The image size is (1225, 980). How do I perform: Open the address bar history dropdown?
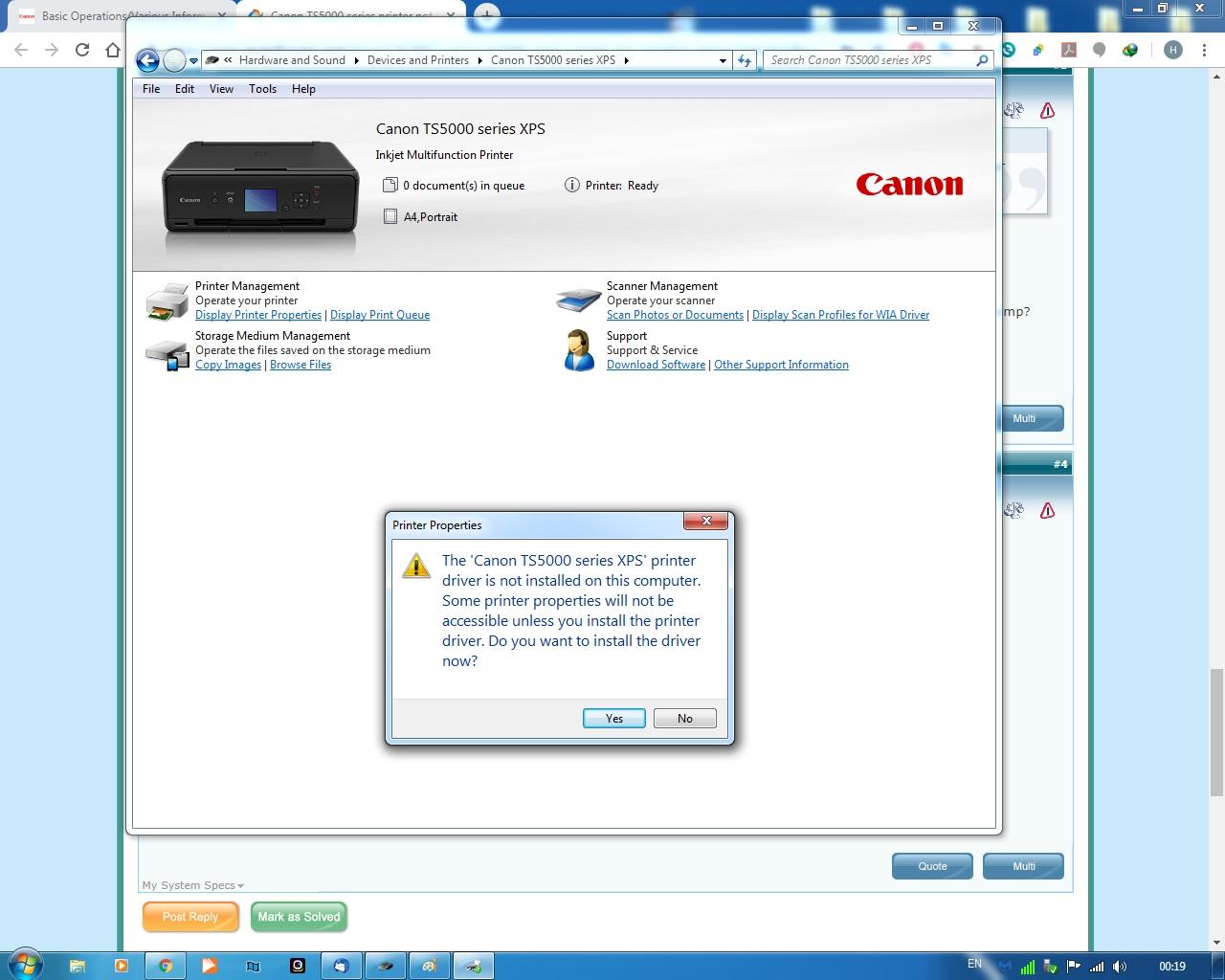(x=723, y=60)
